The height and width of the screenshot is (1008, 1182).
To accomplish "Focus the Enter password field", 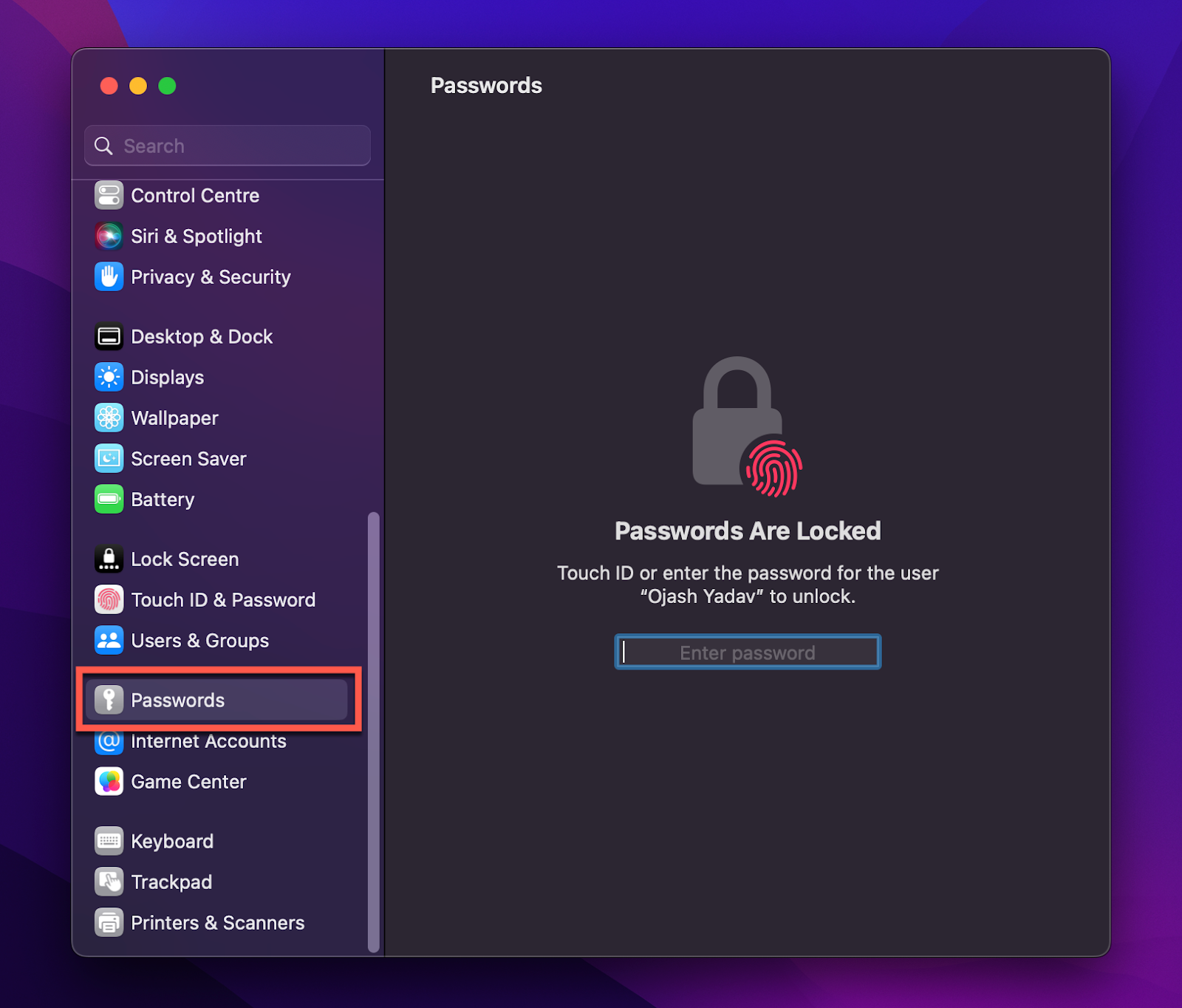I will click(x=748, y=653).
